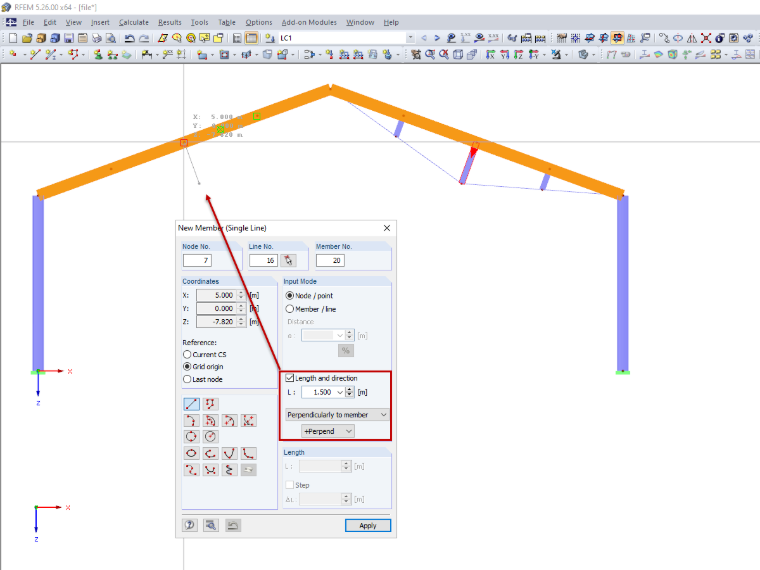The width and height of the screenshot is (760, 570).
Task: Select Grid origin reference option
Action: [x=203, y=366]
